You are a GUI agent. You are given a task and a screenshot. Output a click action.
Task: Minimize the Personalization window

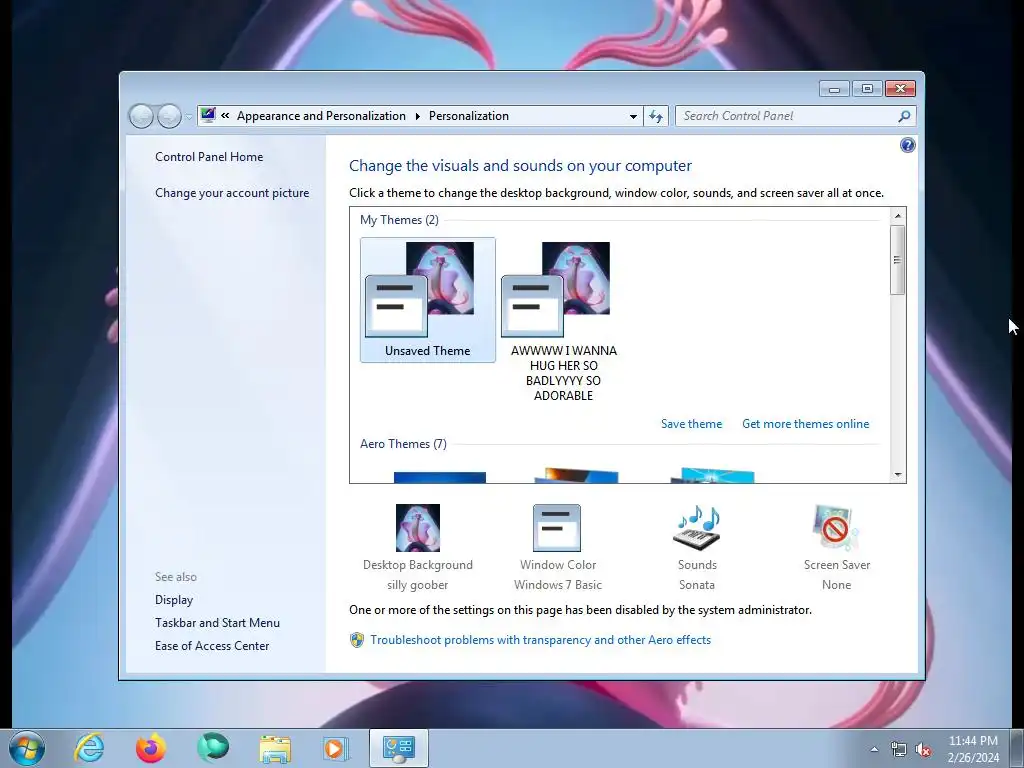835,88
